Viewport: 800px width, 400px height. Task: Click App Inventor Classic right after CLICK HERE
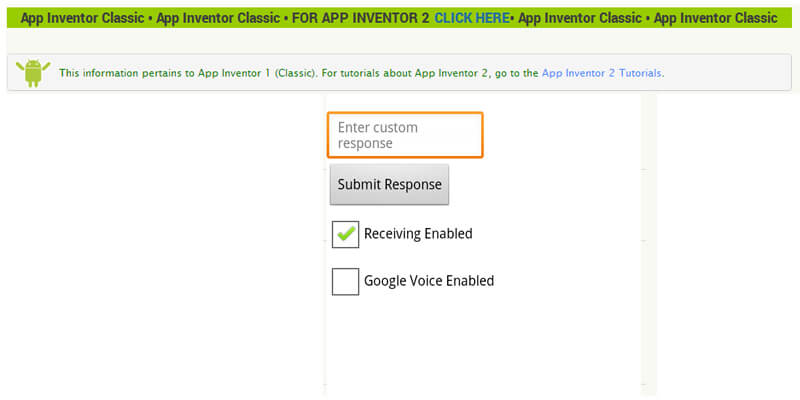[578, 18]
